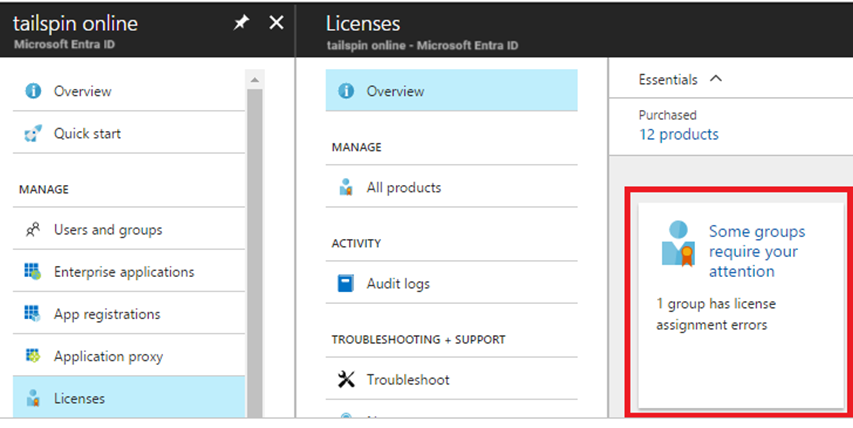
Task: Click the App registrations grid icon
Action: pyautogui.click(x=33, y=314)
